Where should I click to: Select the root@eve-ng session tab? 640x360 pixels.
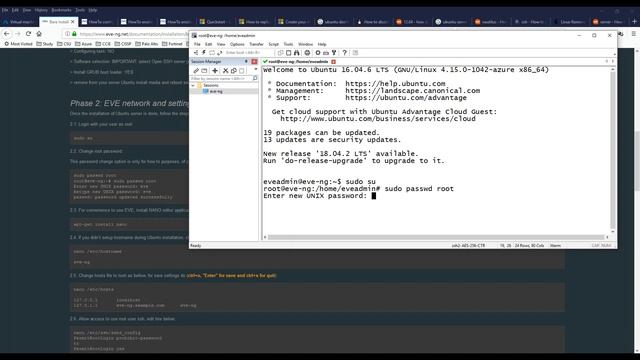(x=298, y=62)
